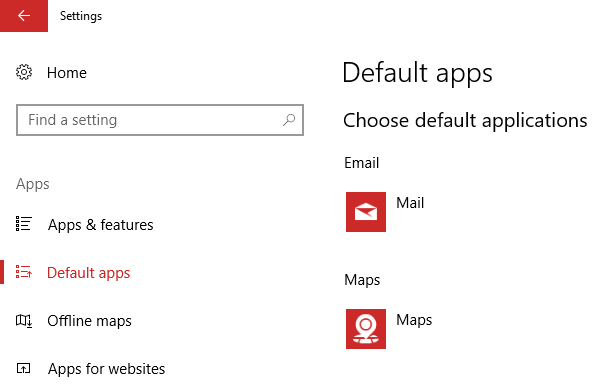Open the Home settings page

tap(67, 73)
